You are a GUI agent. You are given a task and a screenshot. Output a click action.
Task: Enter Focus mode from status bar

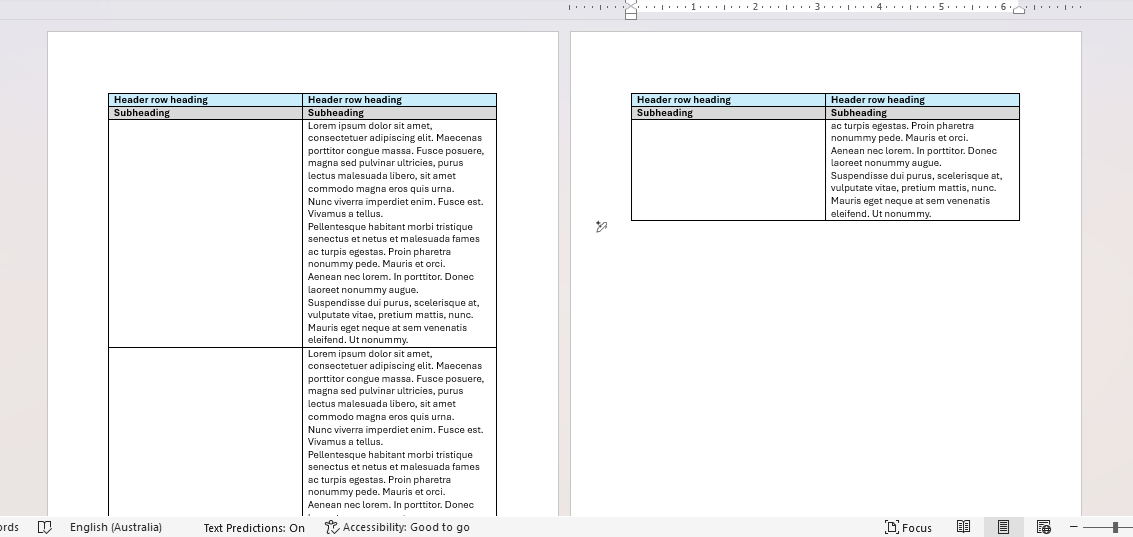click(x=908, y=527)
